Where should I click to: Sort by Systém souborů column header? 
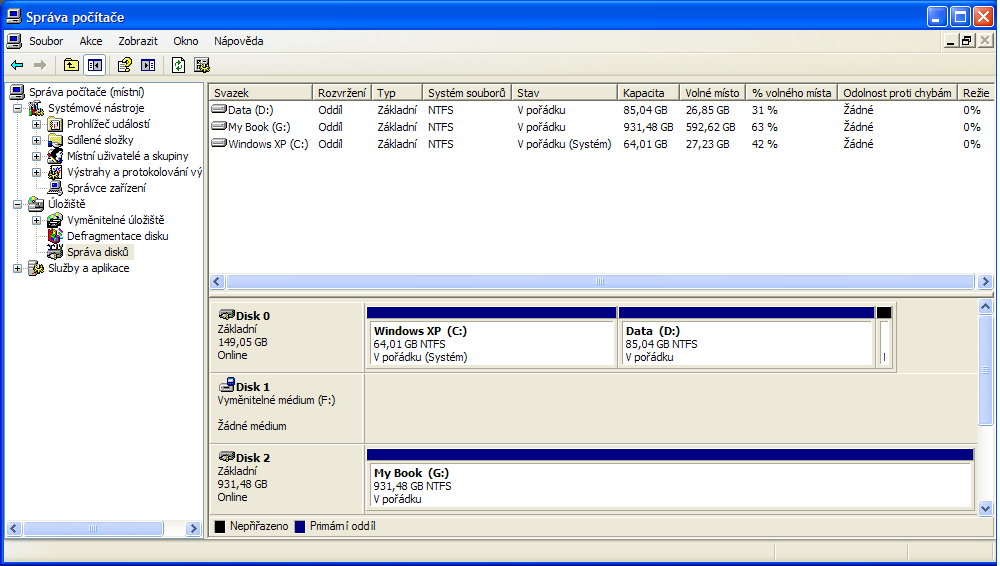click(x=467, y=93)
